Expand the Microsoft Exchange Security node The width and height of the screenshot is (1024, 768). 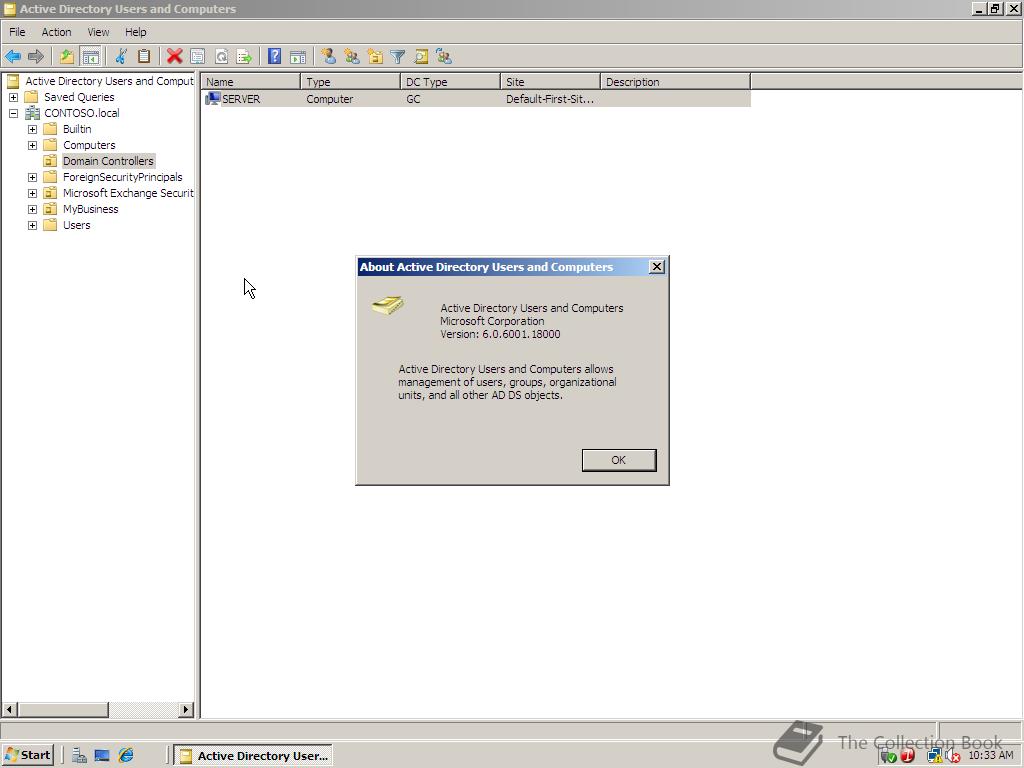(32, 193)
